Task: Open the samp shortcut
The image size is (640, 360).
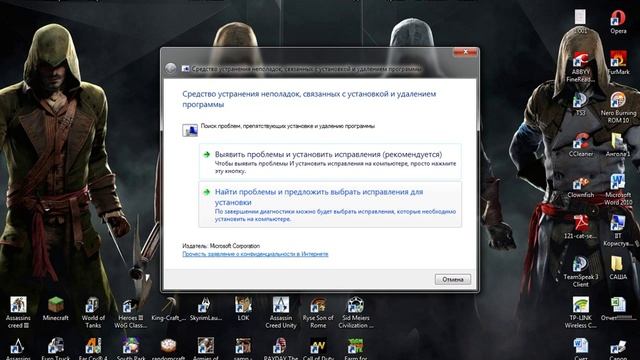Action: click(x=243, y=349)
